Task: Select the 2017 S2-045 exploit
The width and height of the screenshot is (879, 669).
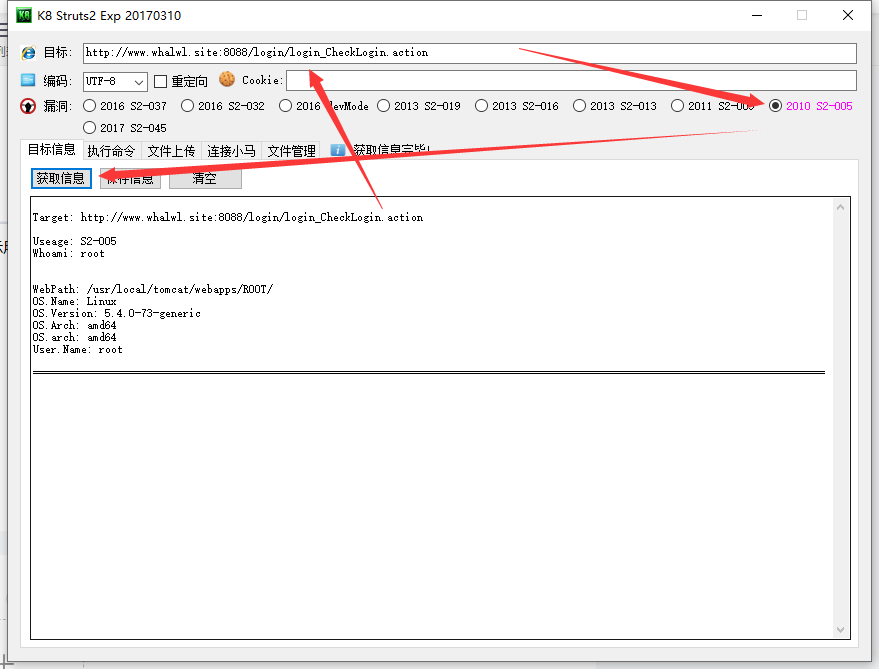Action: point(89,127)
